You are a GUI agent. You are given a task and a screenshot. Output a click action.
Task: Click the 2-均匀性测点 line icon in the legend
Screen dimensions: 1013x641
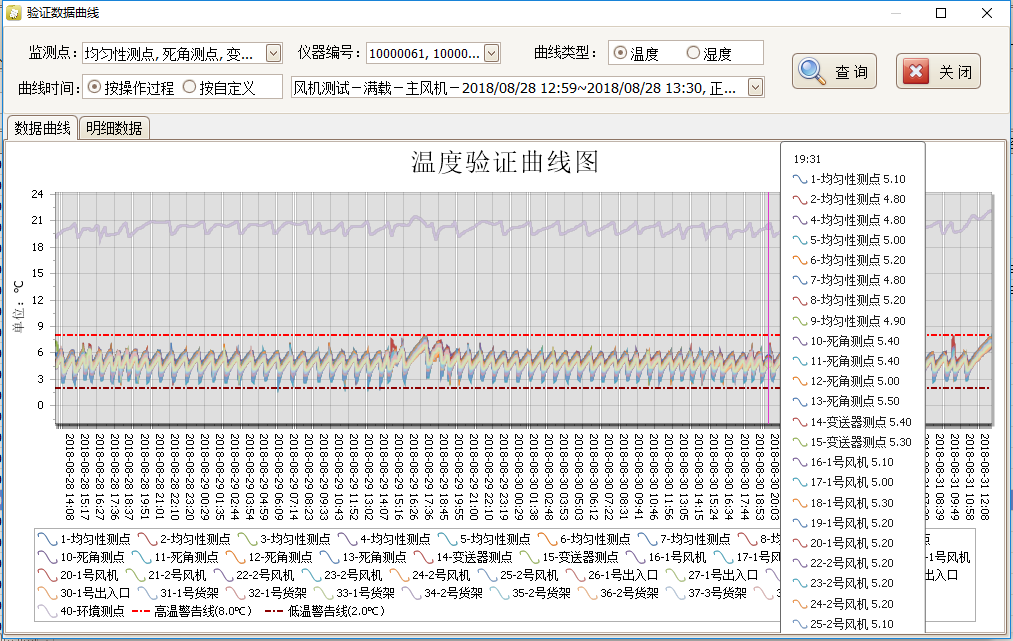coord(147,539)
